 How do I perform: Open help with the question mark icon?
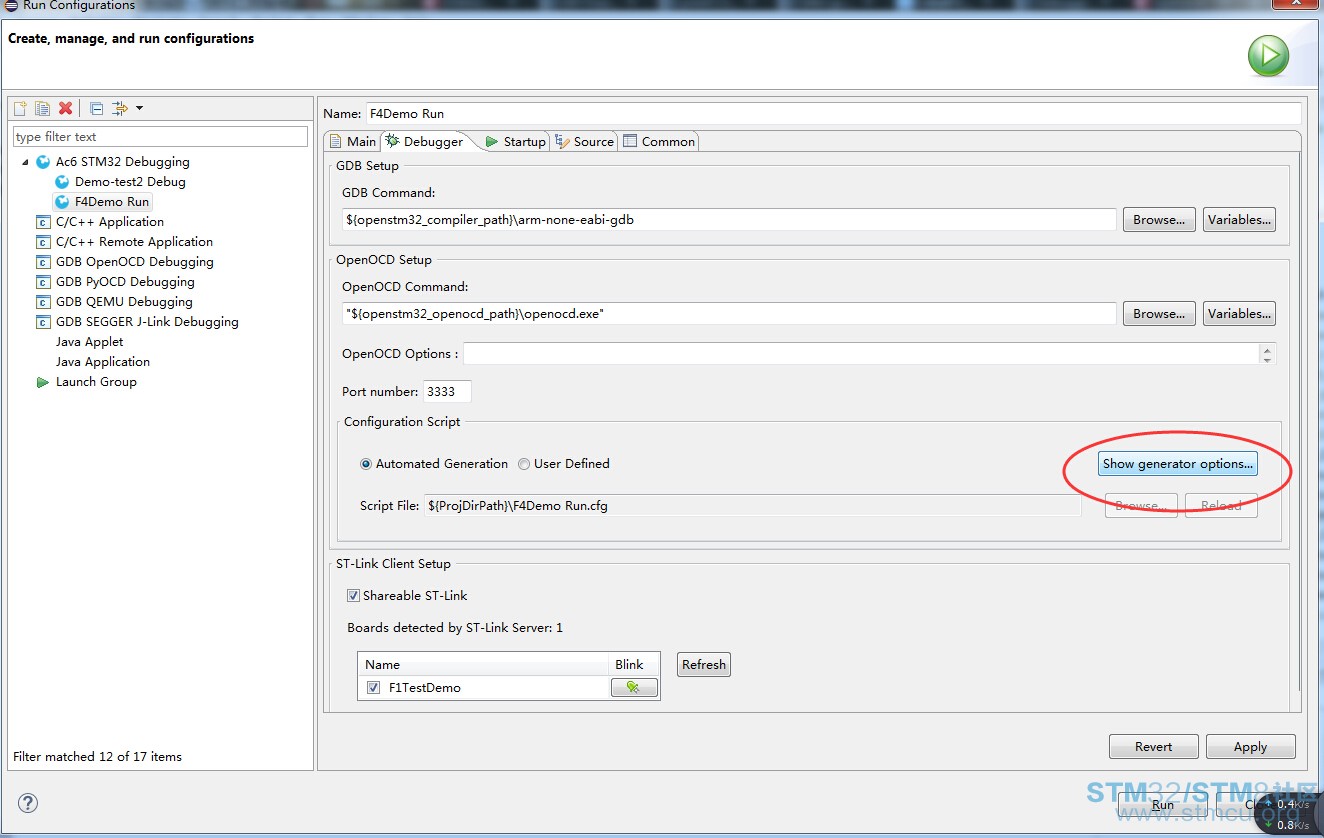pyautogui.click(x=28, y=802)
